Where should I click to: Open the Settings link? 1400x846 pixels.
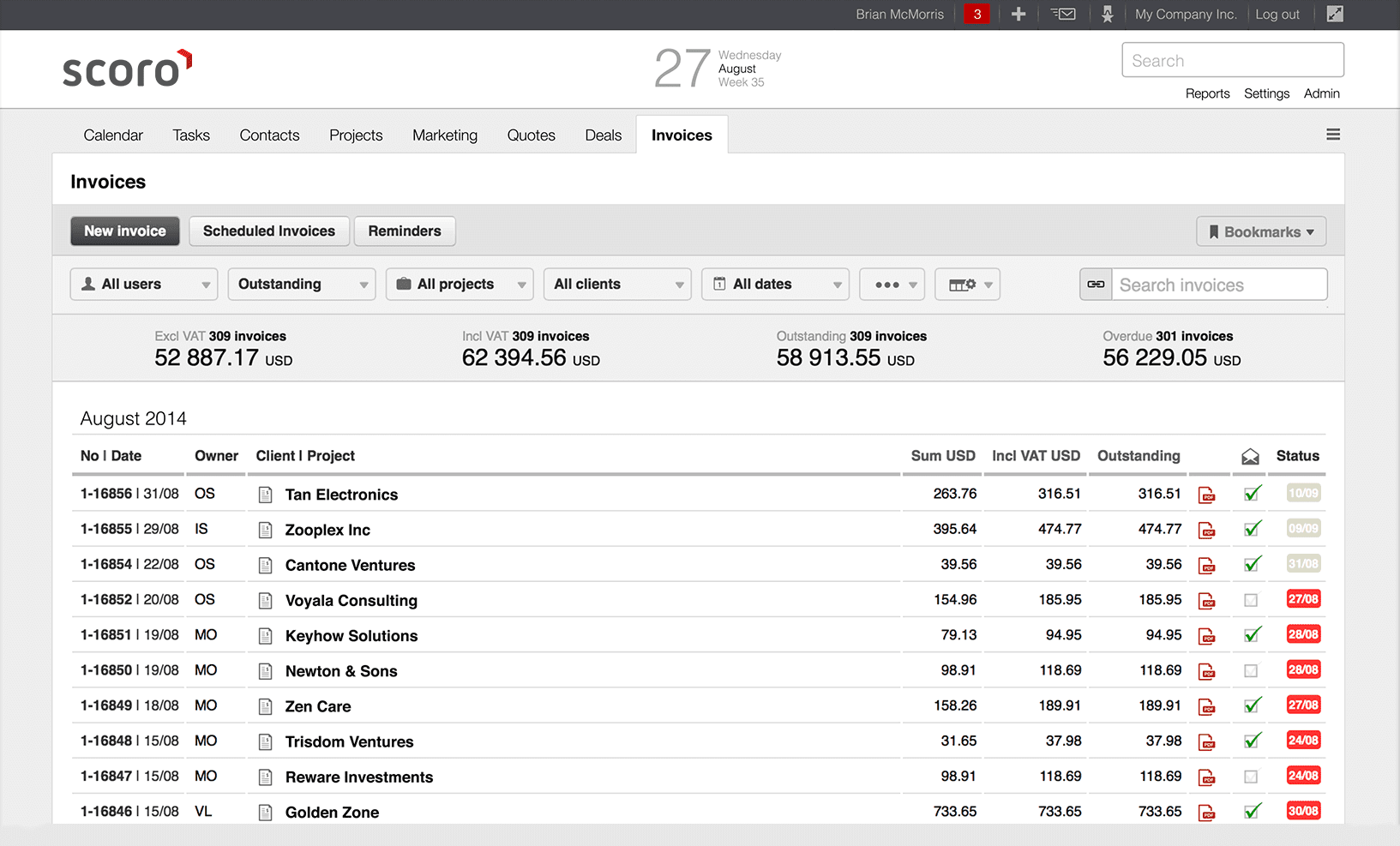click(x=1266, y=93)
